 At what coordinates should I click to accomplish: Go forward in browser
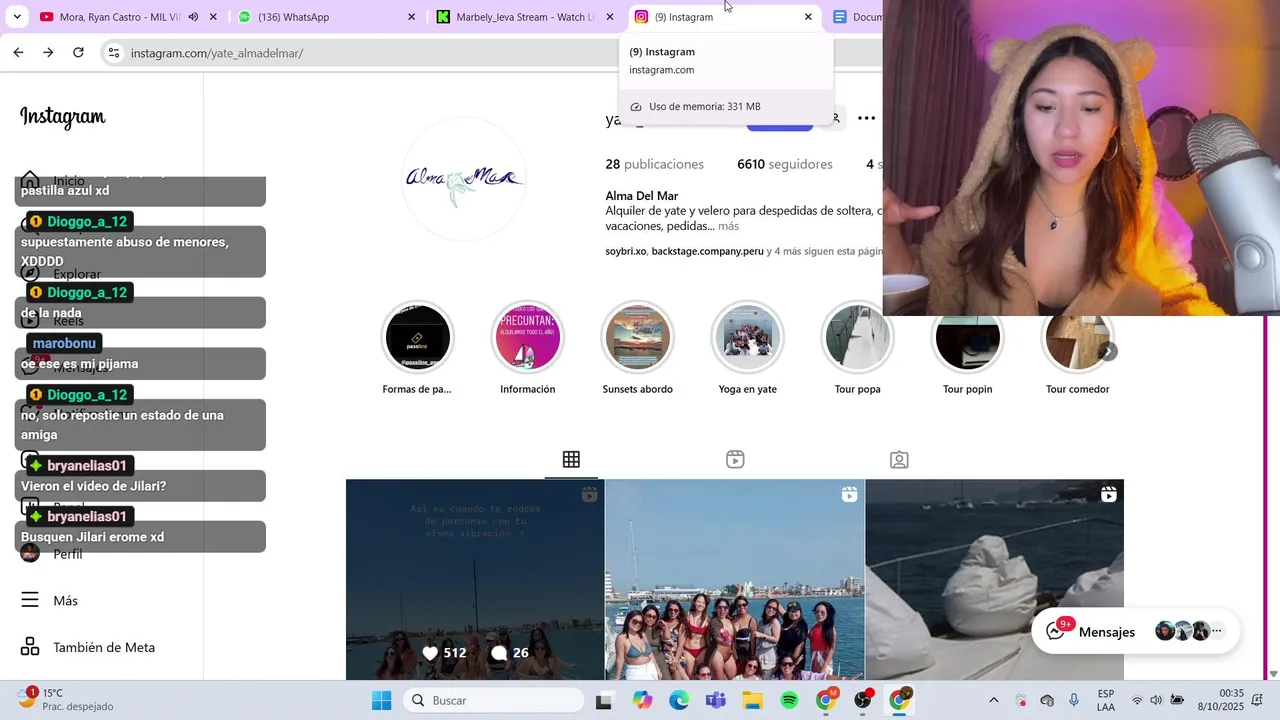click(x=48, y=53)
